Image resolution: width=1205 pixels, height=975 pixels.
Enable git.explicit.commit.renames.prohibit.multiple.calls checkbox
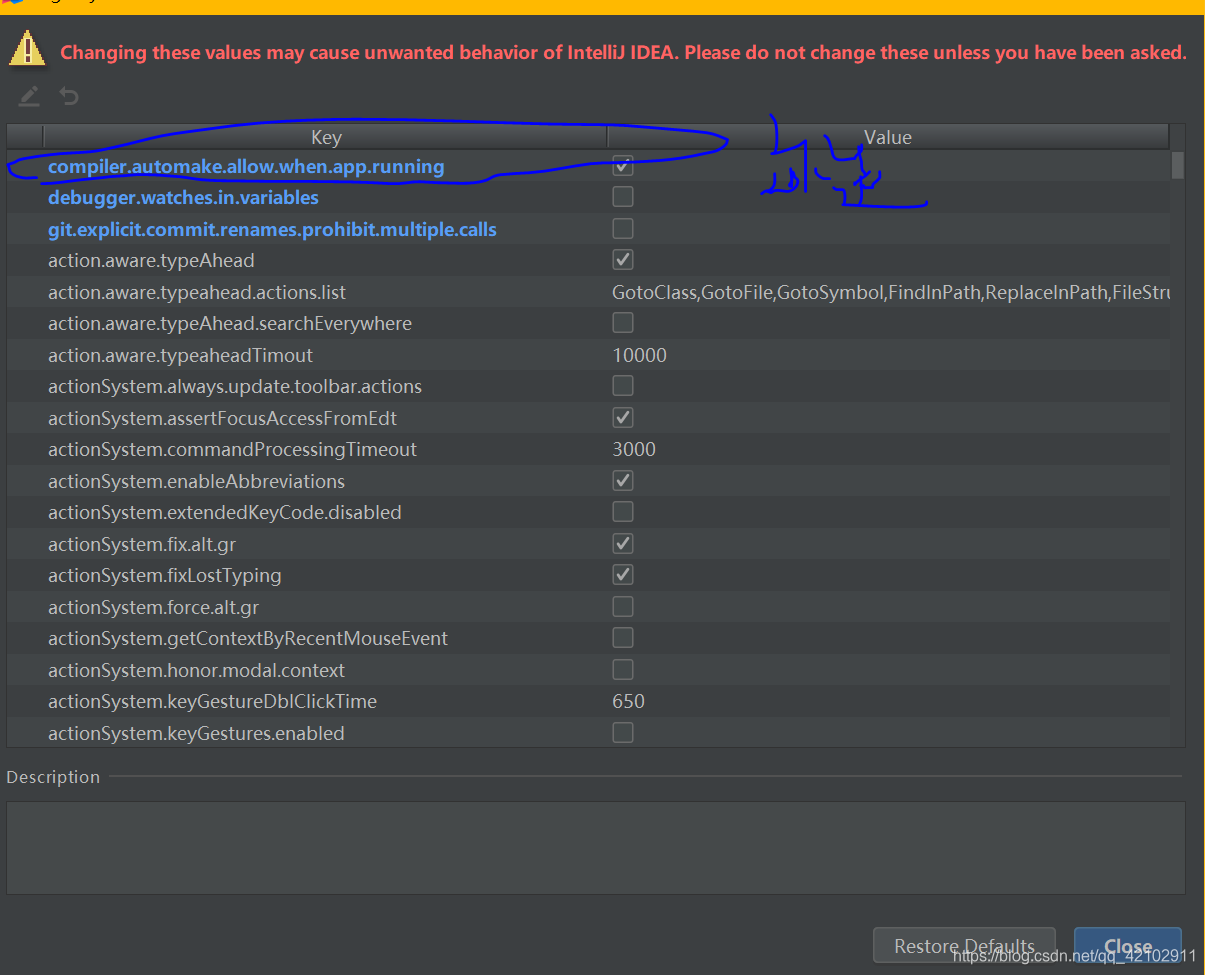622,229
